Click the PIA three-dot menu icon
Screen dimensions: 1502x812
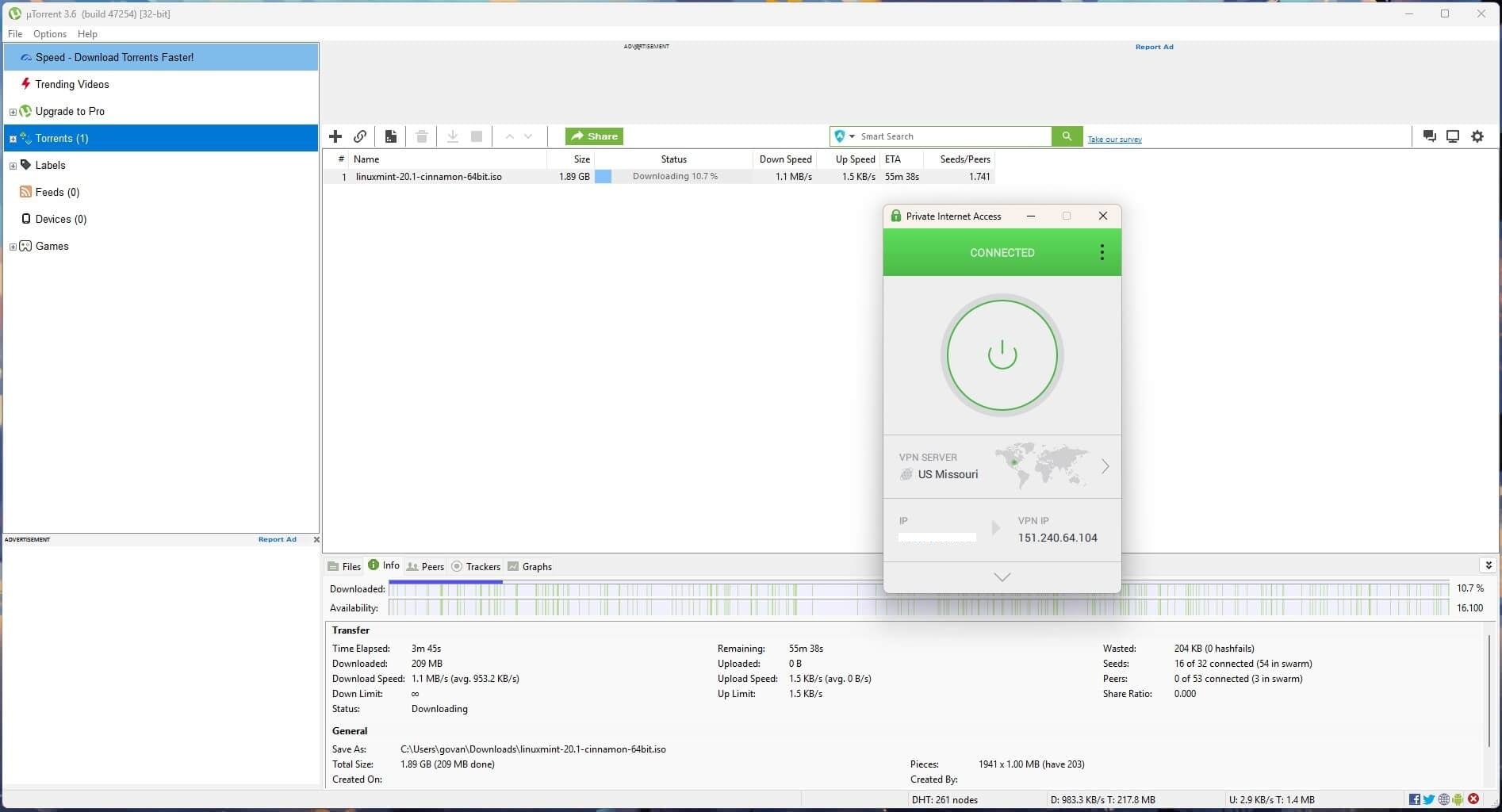(x=1102, y=252)
